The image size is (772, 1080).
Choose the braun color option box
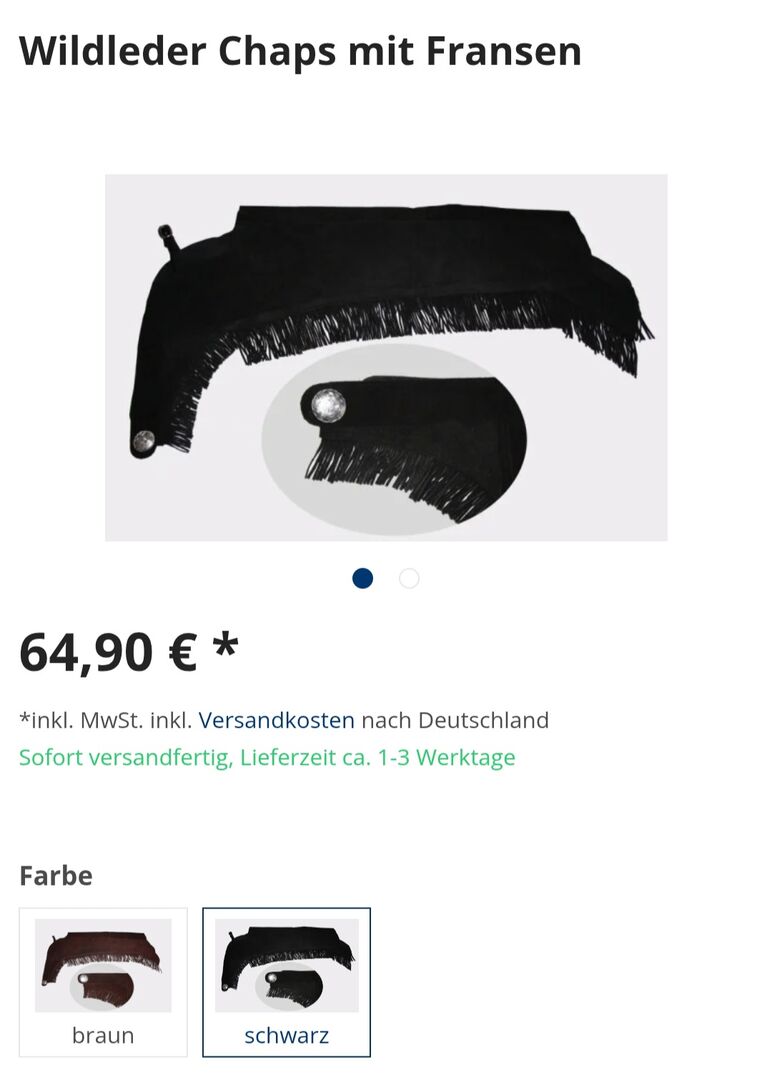pyautogui.click(x=103, y=982)
